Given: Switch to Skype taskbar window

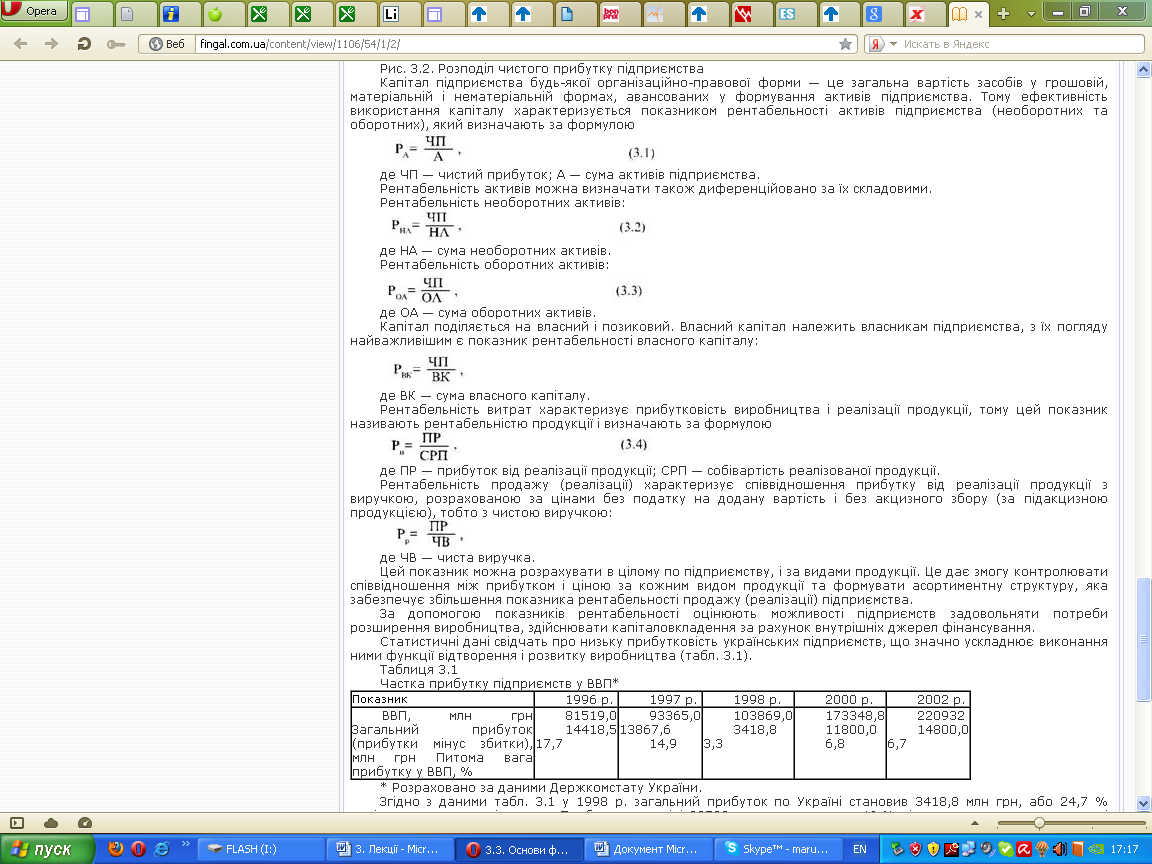Looking at the screenshot, I should [780, 849].
